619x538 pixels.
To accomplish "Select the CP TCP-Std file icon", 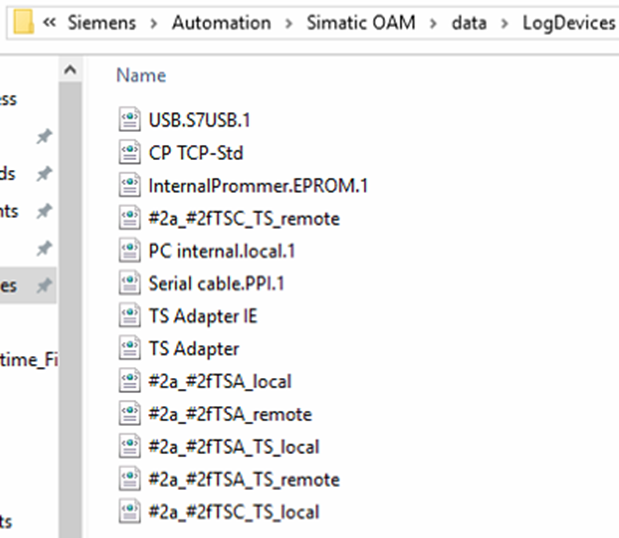I will [129, 153].
